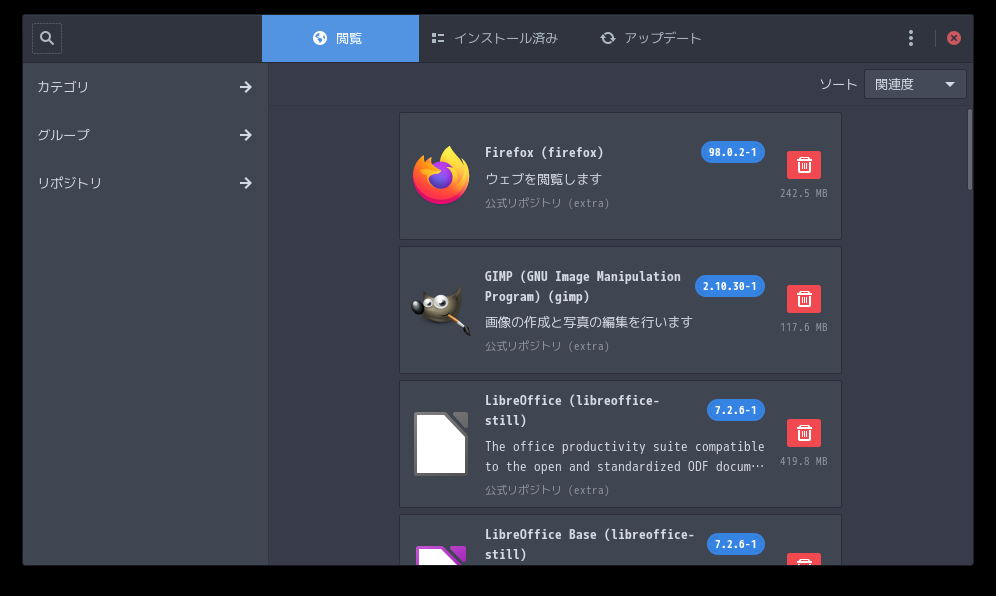This screenshot has width=996, height=596.
Task: Click Firefox version badge 98.0.2-1
Action: point(732,152)
